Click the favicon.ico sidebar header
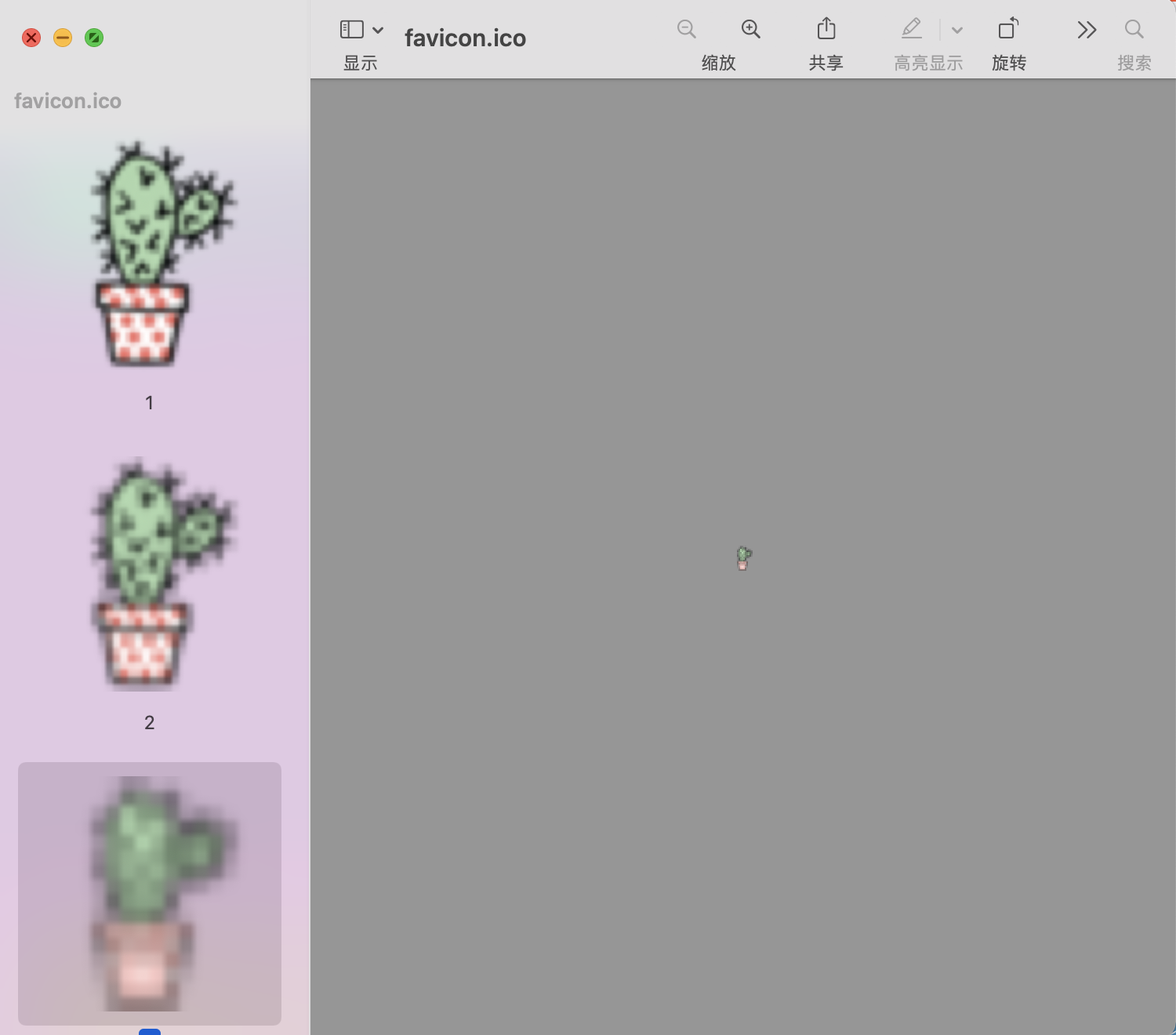Viewport: 1176px width, 1035px height. [67, 101]
